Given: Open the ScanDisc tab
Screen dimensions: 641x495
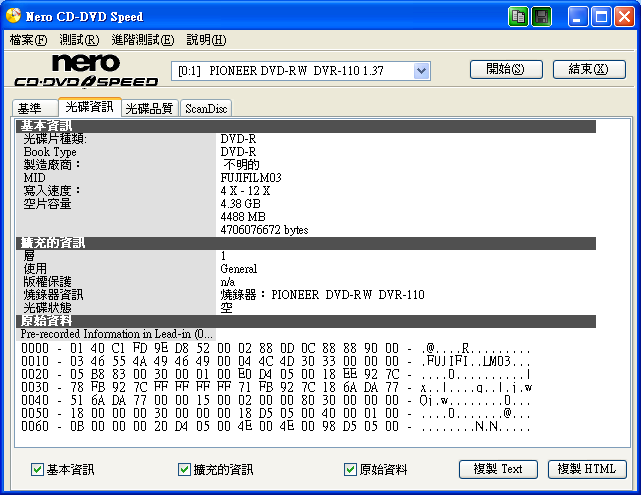Looking at the screenshot, I should (206, 108).
